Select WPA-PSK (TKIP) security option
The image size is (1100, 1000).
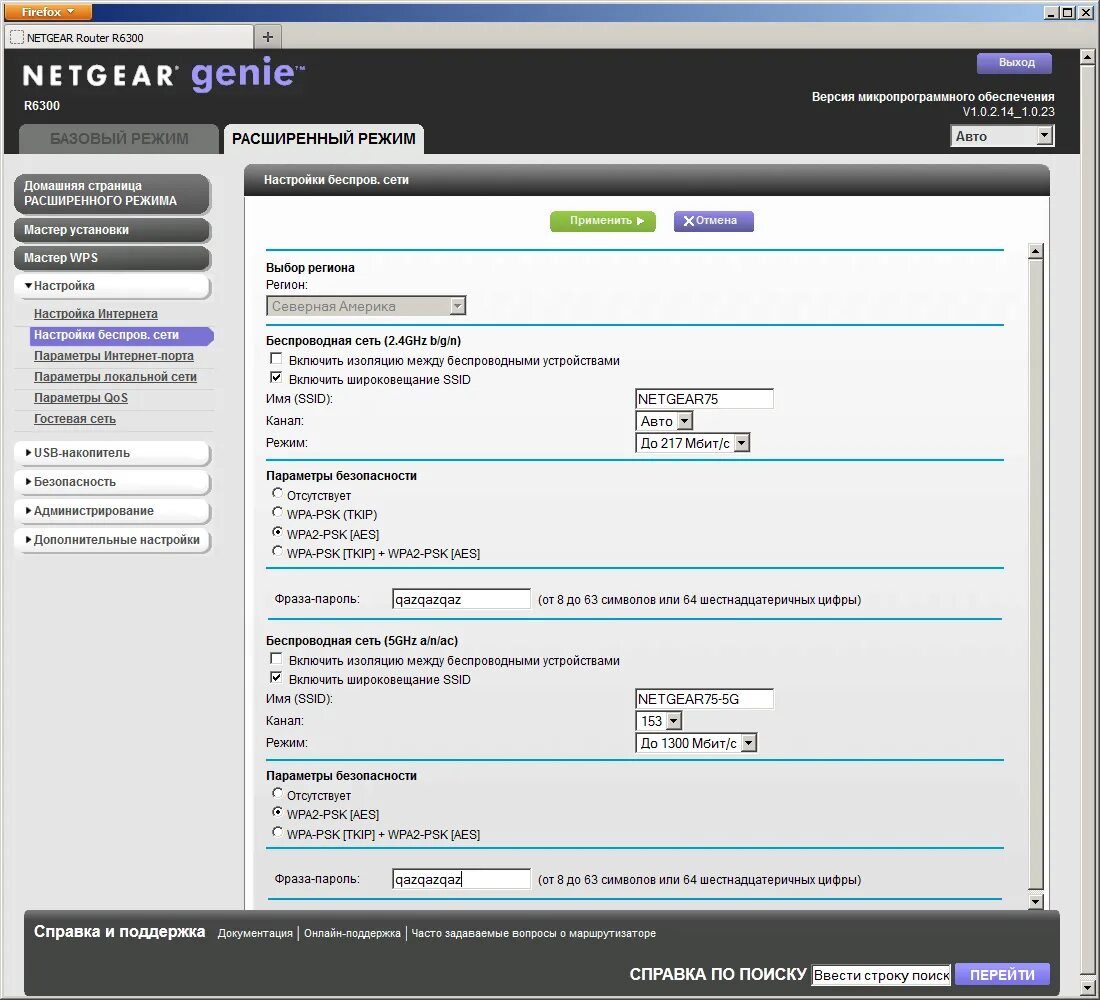pos(277,513)
